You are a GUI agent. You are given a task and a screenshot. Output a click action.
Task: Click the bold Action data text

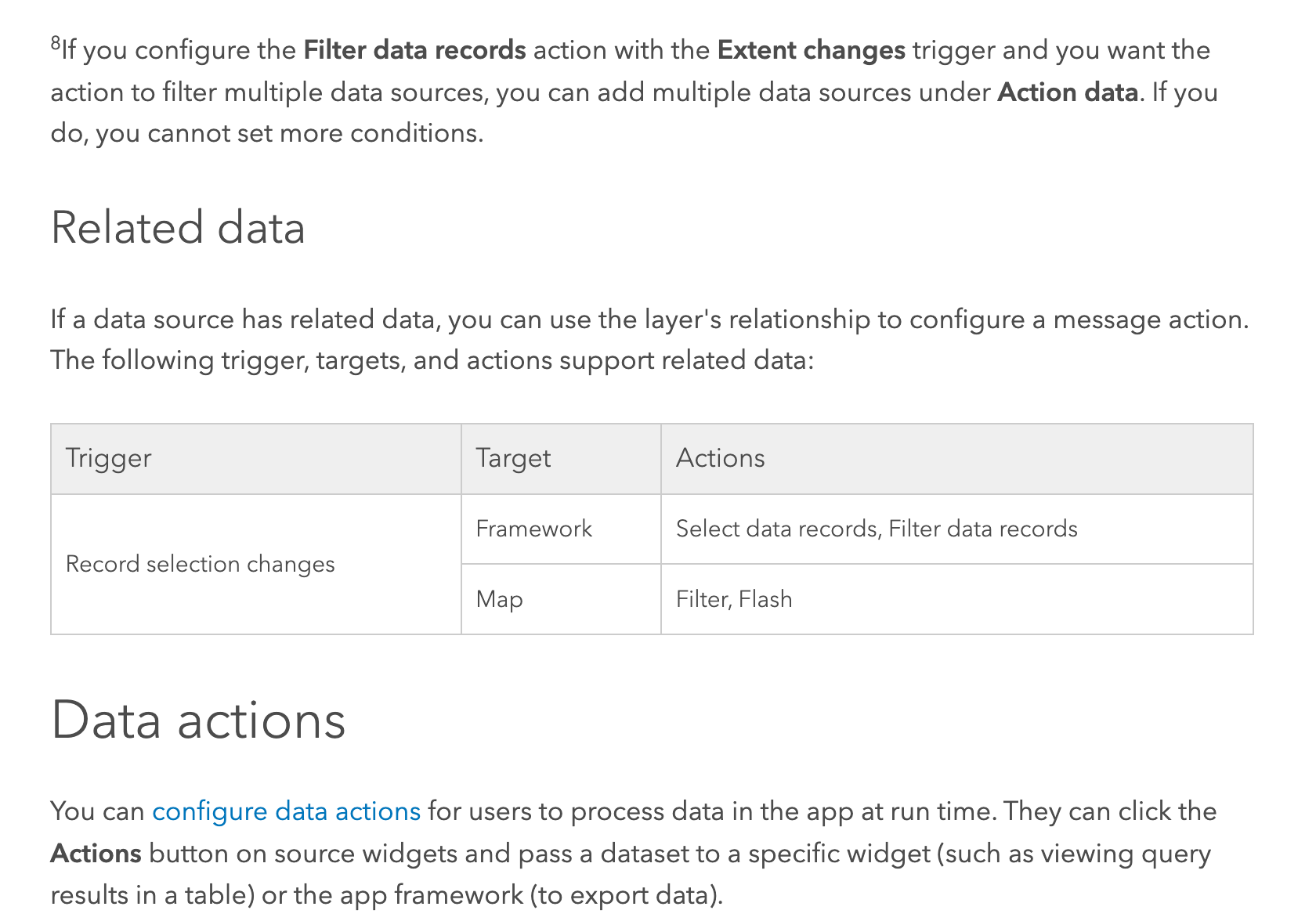[1067, 92]
